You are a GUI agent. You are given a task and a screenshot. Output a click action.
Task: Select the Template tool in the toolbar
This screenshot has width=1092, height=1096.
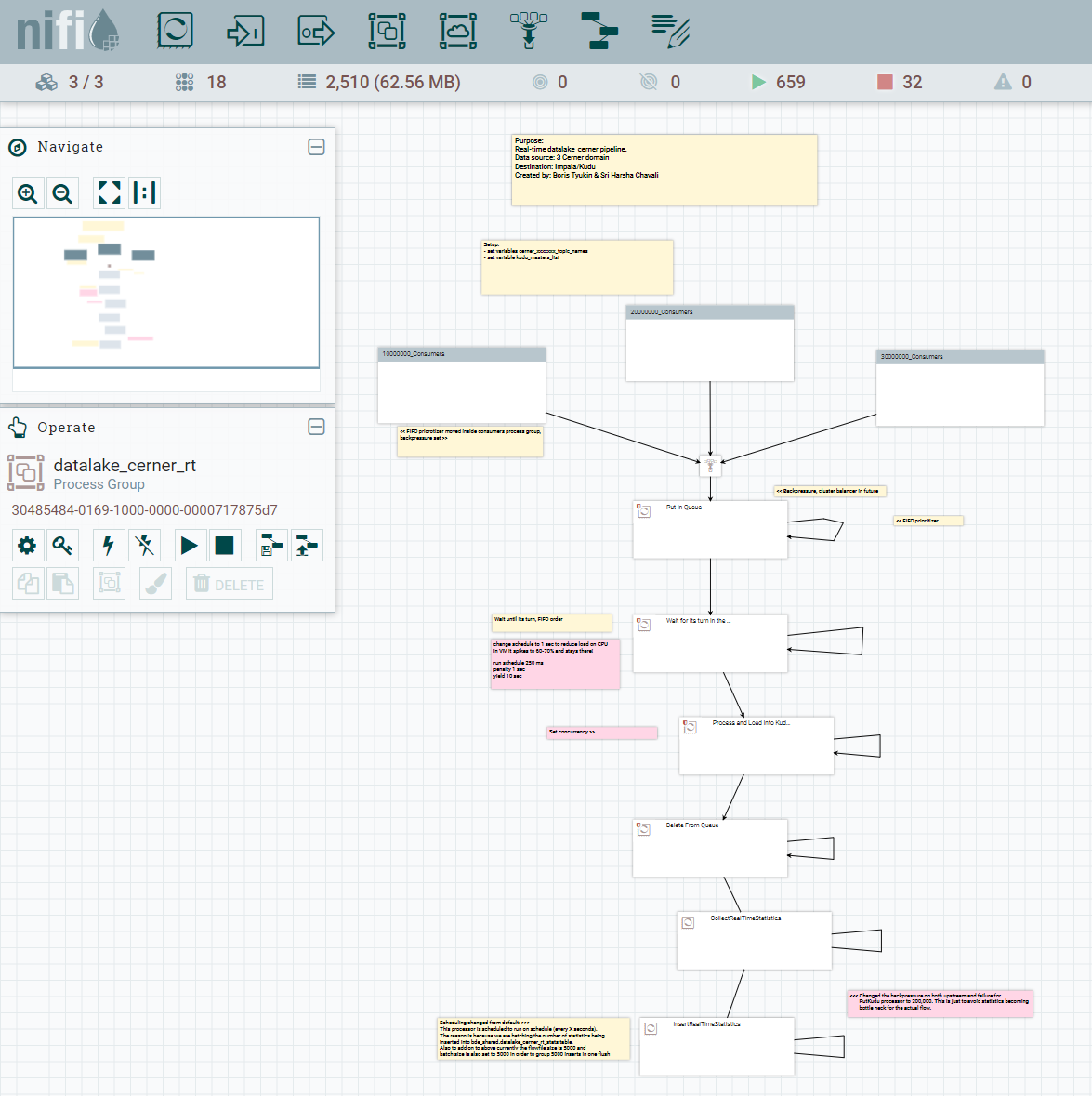tap(599, 31)
